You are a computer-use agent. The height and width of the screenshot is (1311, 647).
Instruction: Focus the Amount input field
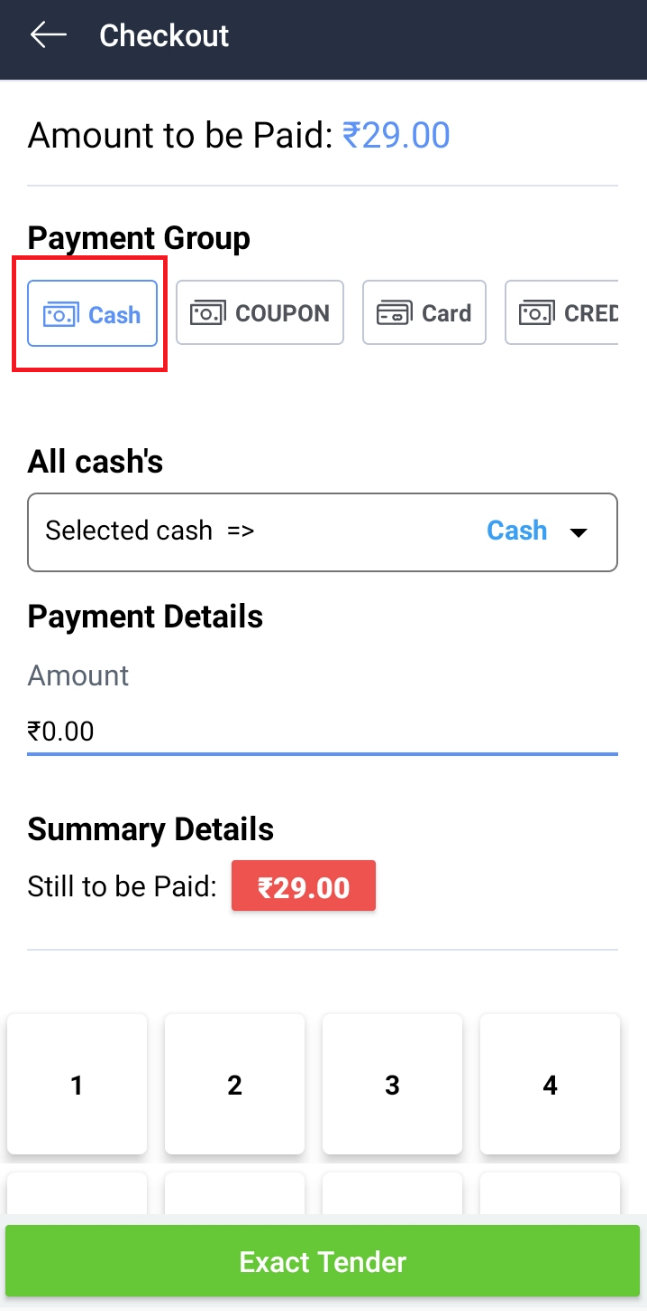pyautogui.click(x=322, y=732)
